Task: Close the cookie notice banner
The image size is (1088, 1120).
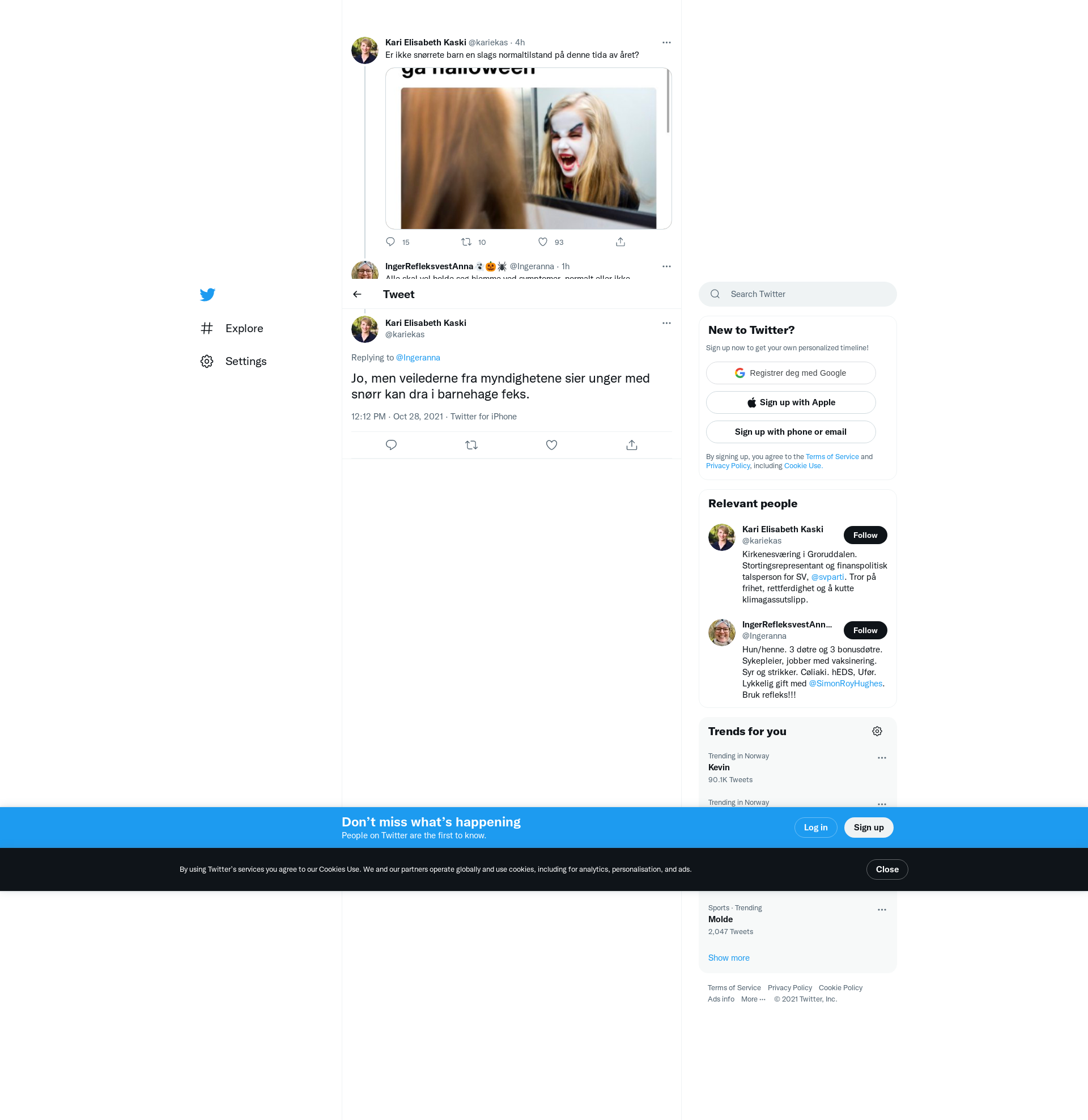Action: click(x=886, y=869)
